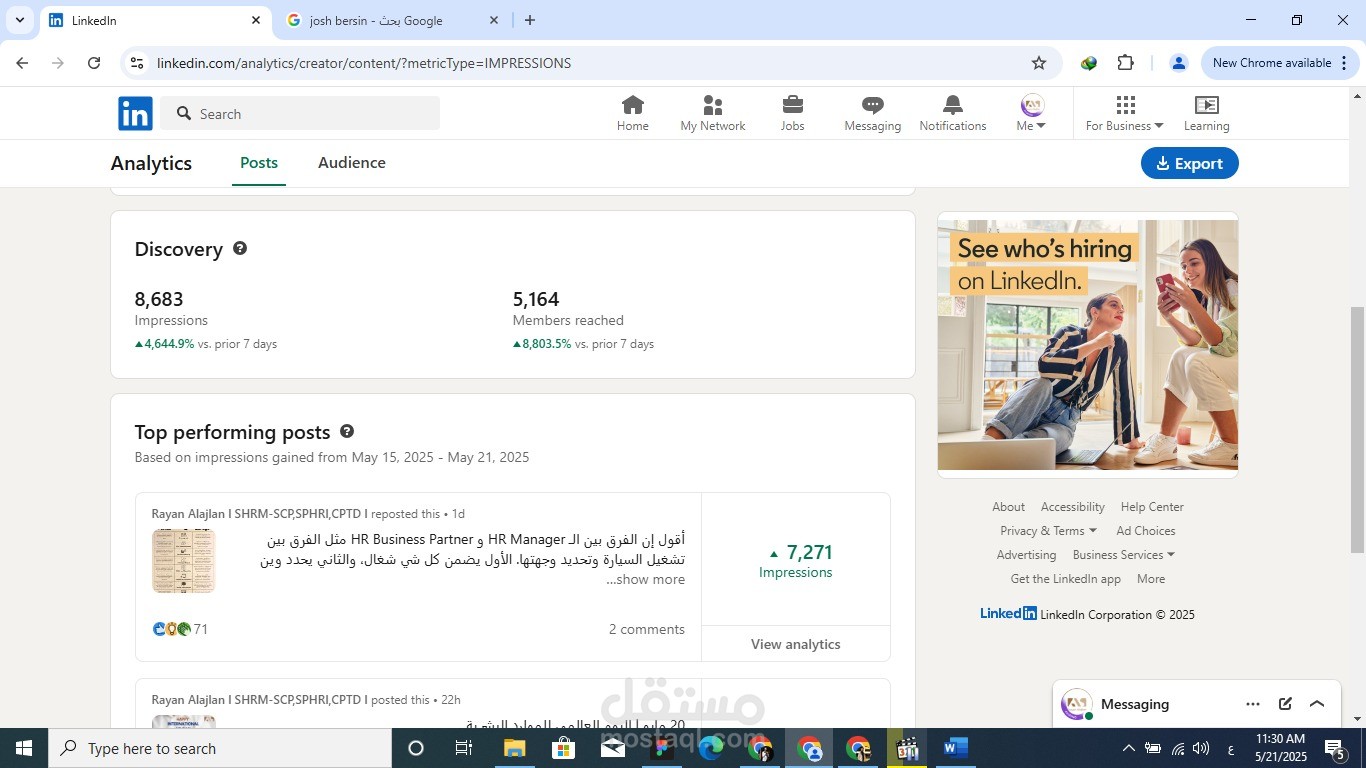The image size is (1366, 768).
Task: Export the analytics data
Action: pos(1189,163)
